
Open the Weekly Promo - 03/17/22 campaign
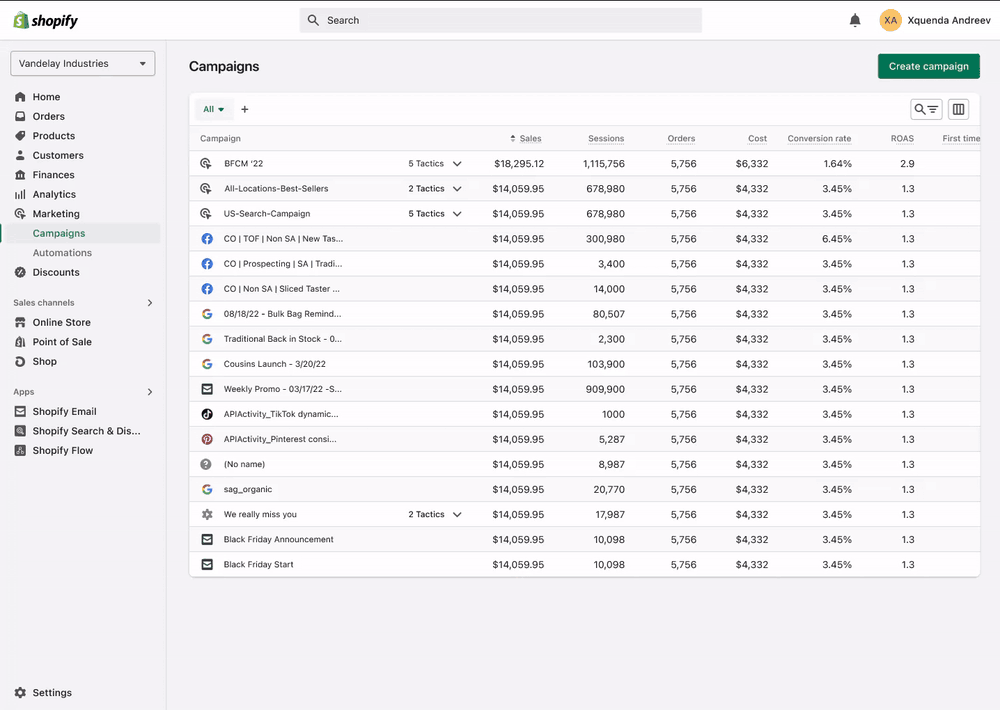283,389
